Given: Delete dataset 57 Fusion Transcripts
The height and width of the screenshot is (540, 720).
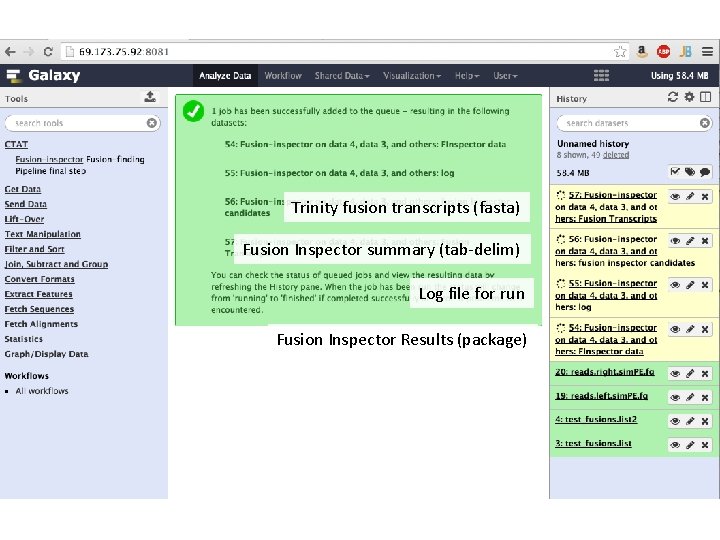Looking at the screenshot, I should coord(705,197).
